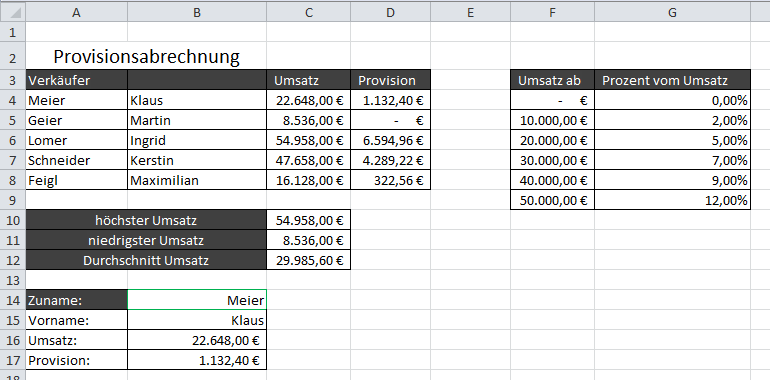Click the Zuname: label cell
Image resolution: width=770 pixels, height=380 pixels.
click(x=77, y=300)
